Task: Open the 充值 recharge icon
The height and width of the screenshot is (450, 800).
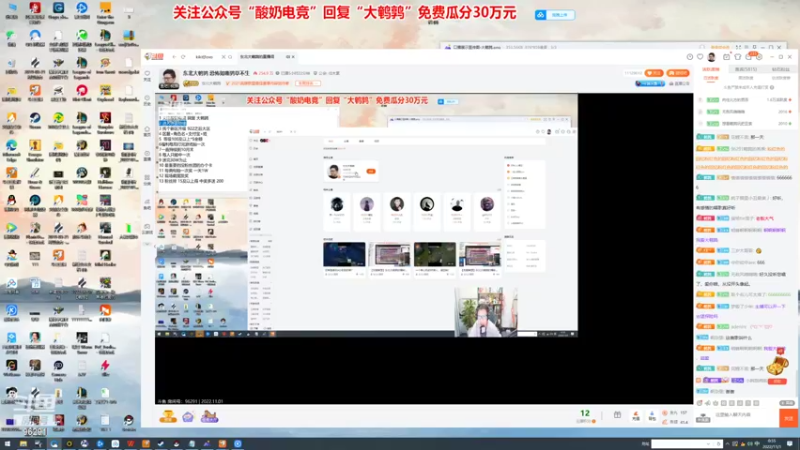Action: point(636,416)
